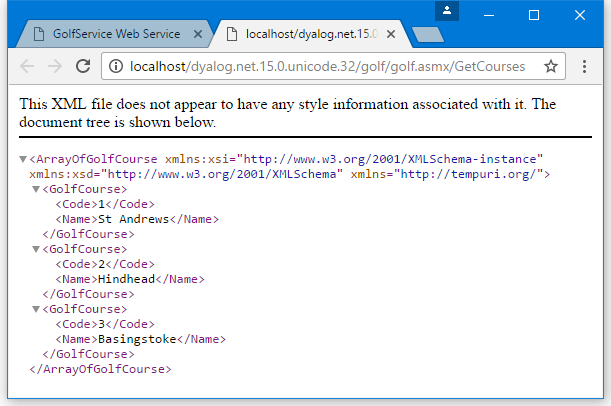The height and width of the screenshot is (406, 611).
Task: Reload the current page
Action: coord(83,67)
